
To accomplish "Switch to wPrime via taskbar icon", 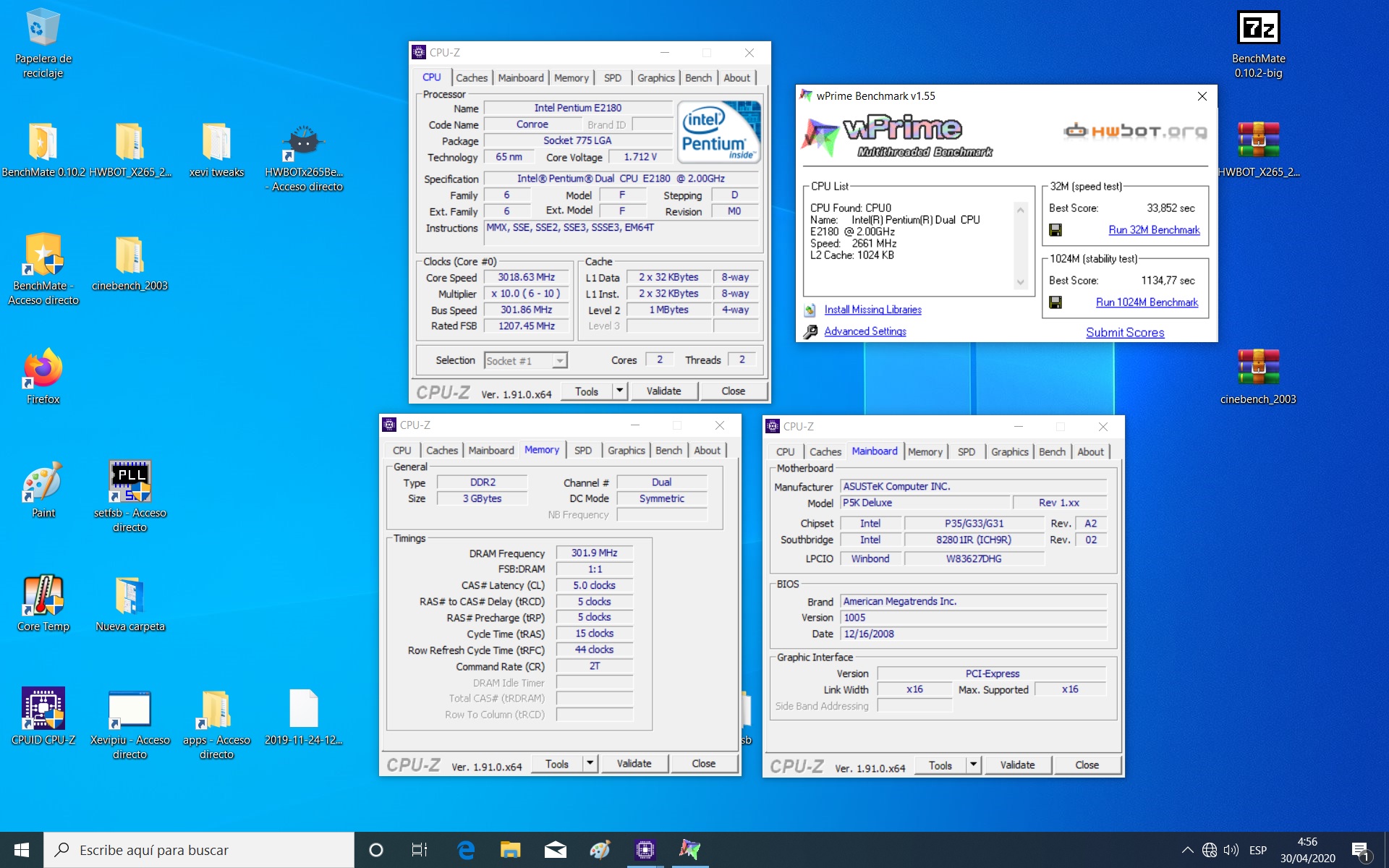I will (690, 850).
